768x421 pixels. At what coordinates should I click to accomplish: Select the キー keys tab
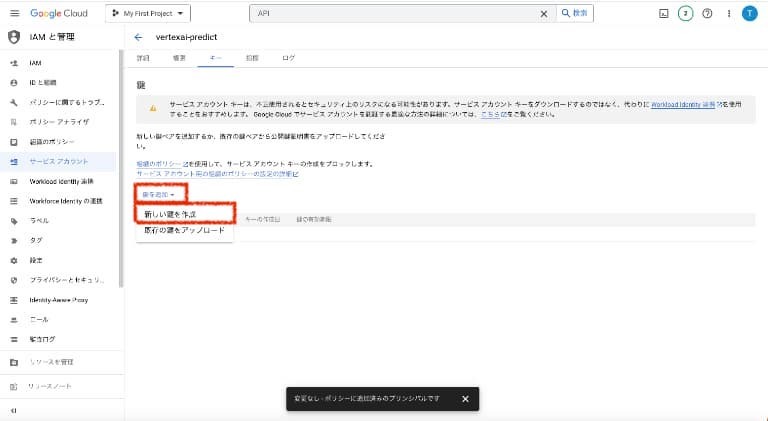[216, 58]
